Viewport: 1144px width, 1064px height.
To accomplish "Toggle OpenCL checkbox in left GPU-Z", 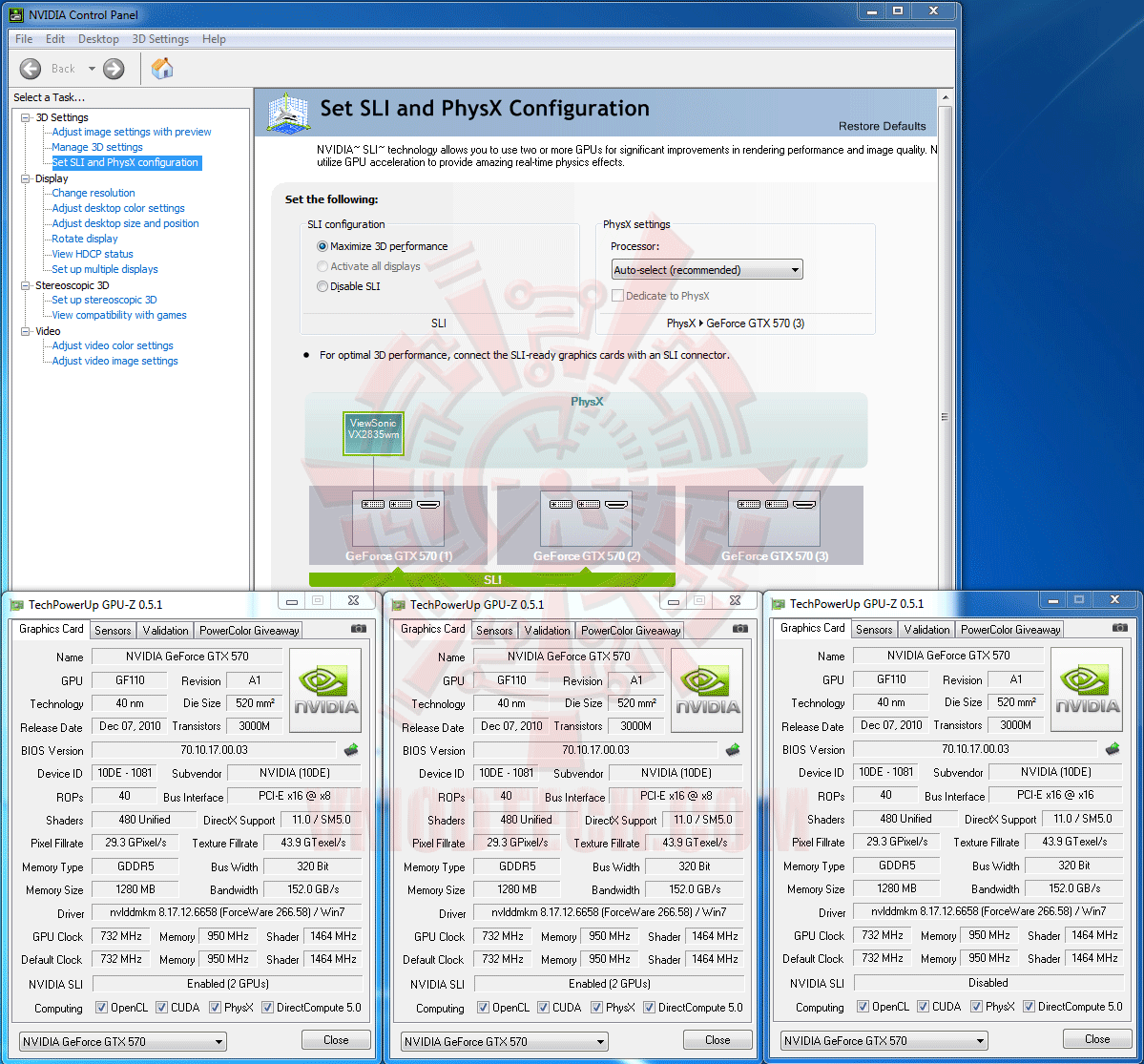I will [x=101, y=1008].
